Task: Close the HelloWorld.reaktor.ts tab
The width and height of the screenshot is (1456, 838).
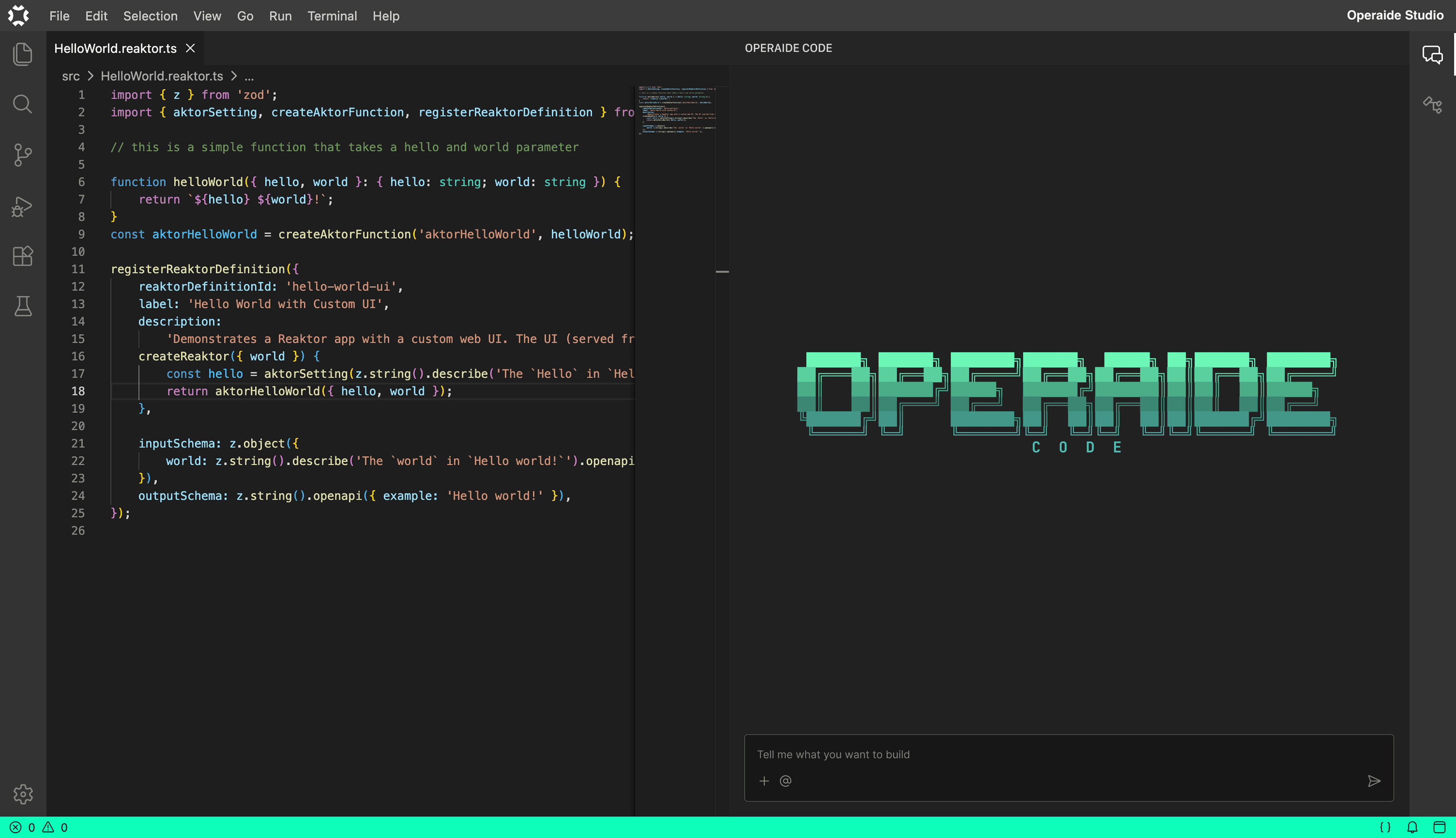Action: pos(190,48)
